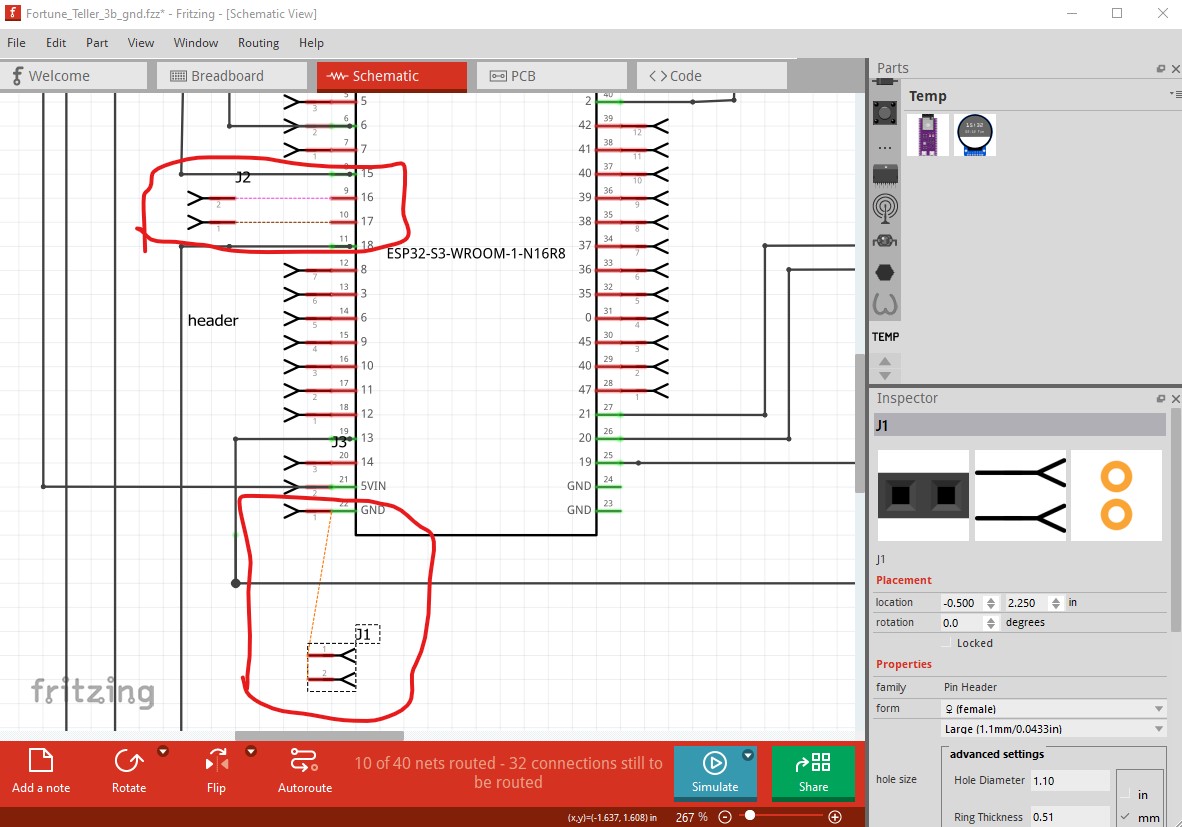The width and height of the screenshot is (1182, 827).
Task: Open the pushbutton parts bin icon
Action: point(885,111)
